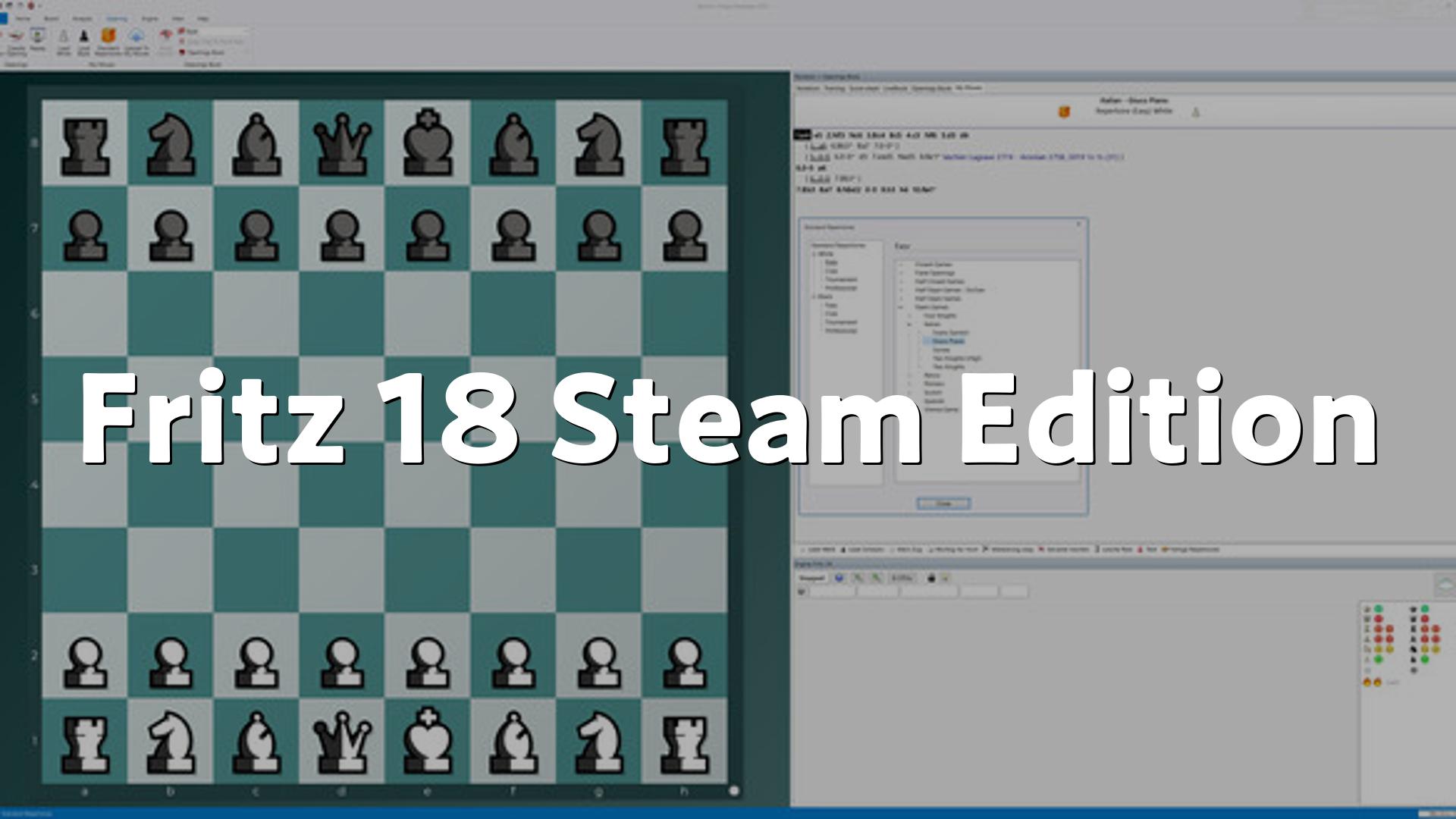Open the View ribbon tab
The height and width of the screenshot is (819, 1456).
[x=177, y=18]
